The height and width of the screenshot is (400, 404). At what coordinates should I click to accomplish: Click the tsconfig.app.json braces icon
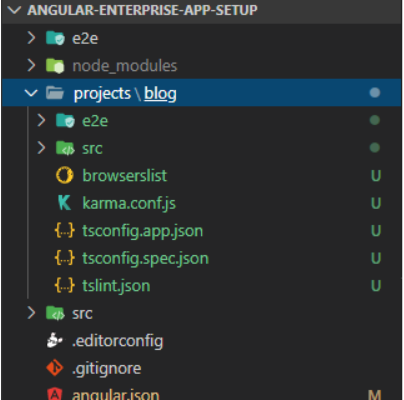64,231
